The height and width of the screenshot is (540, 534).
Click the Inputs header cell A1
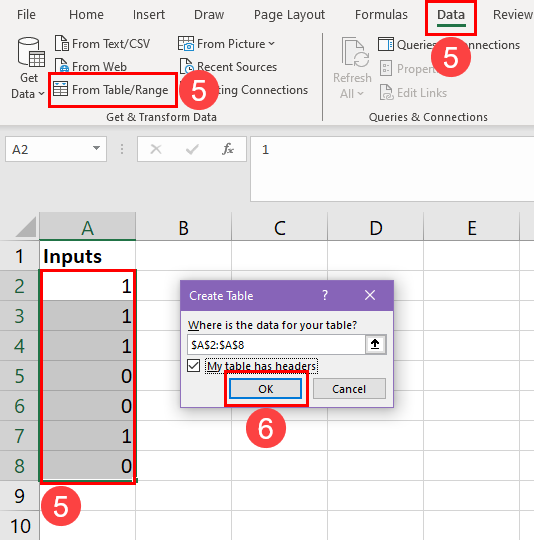click(87, 256)
